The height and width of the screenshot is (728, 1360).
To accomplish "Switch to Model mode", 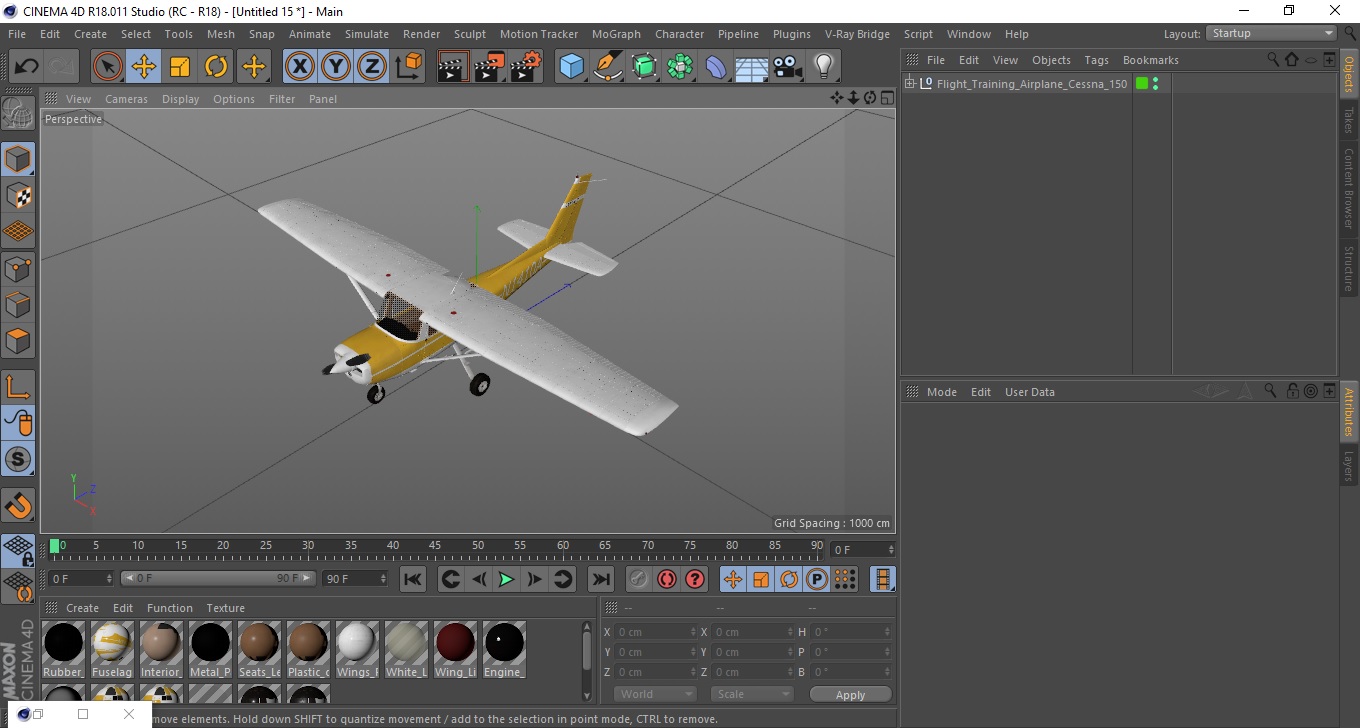I will click(x=18, y=159).
